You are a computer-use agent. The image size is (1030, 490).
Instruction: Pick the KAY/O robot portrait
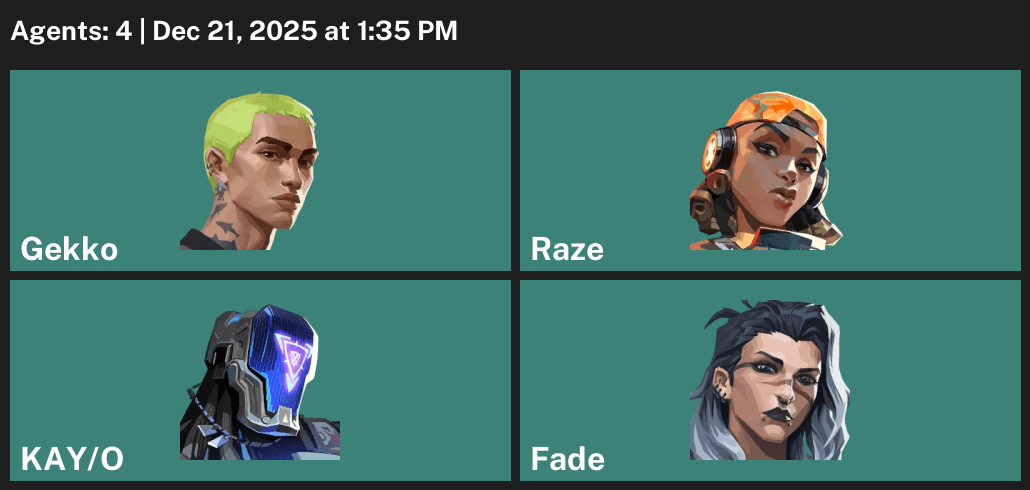[259, 382]
